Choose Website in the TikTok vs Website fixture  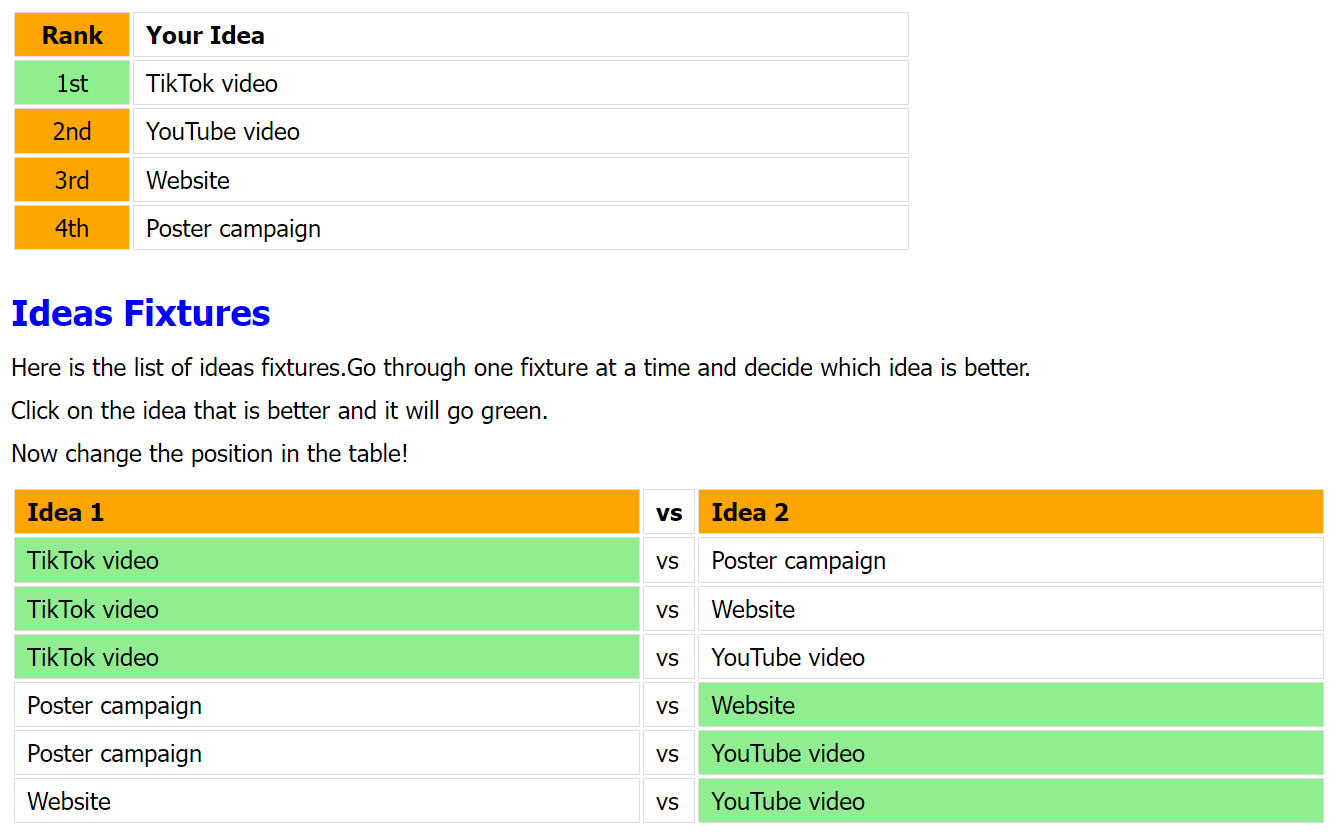coord(1010,609)
